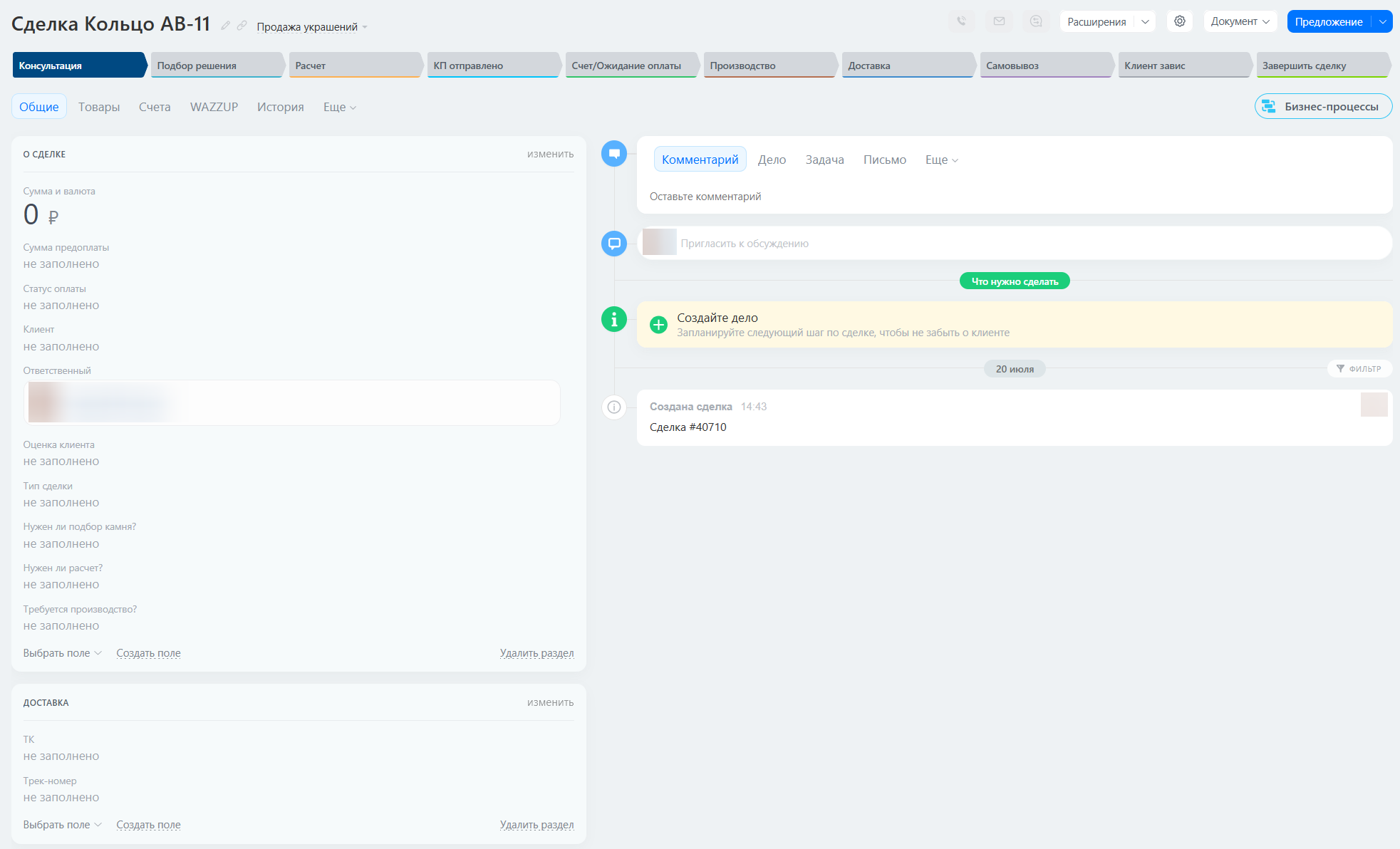Click the phone call icon in header
The width and height of the screenshot is (1400, 849).
(962, 21)
